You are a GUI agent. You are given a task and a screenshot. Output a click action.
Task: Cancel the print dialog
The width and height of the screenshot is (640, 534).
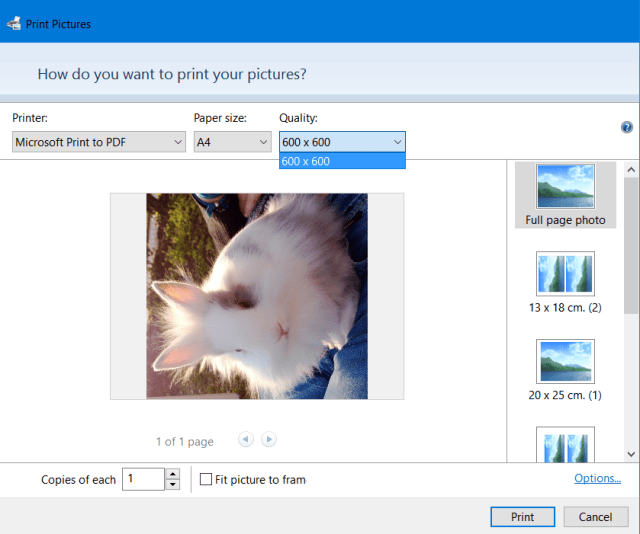coord(596,517)
